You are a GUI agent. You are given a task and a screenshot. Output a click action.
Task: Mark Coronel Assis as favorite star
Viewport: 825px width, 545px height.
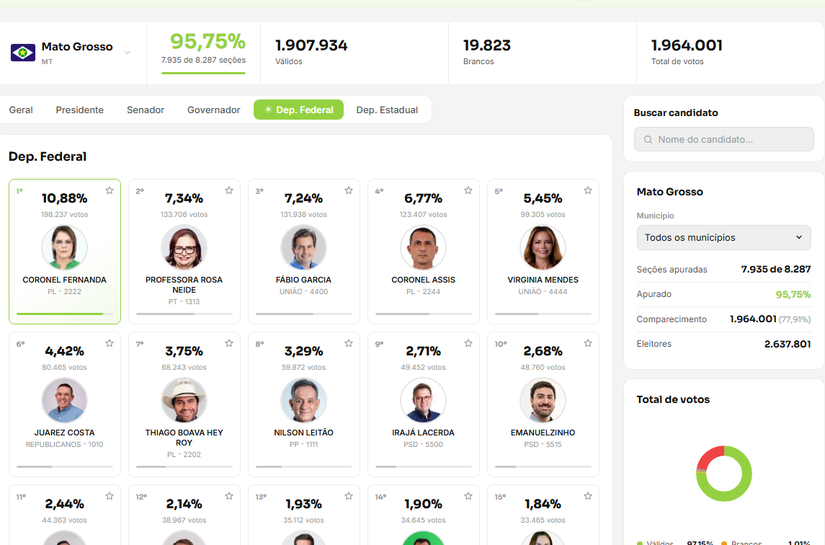468,190
